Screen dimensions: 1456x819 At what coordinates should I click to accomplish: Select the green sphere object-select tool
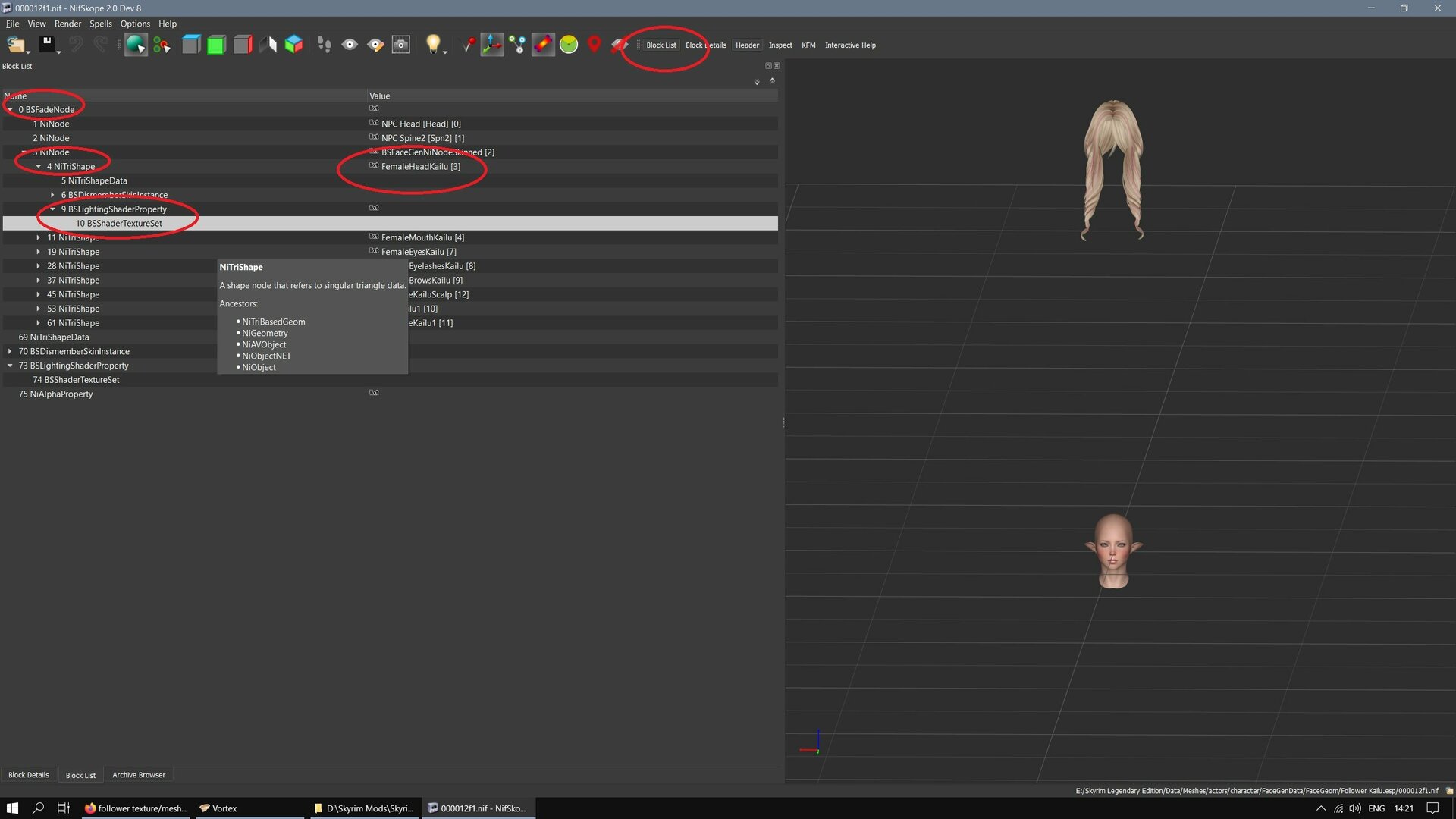[x=136, y=45]
